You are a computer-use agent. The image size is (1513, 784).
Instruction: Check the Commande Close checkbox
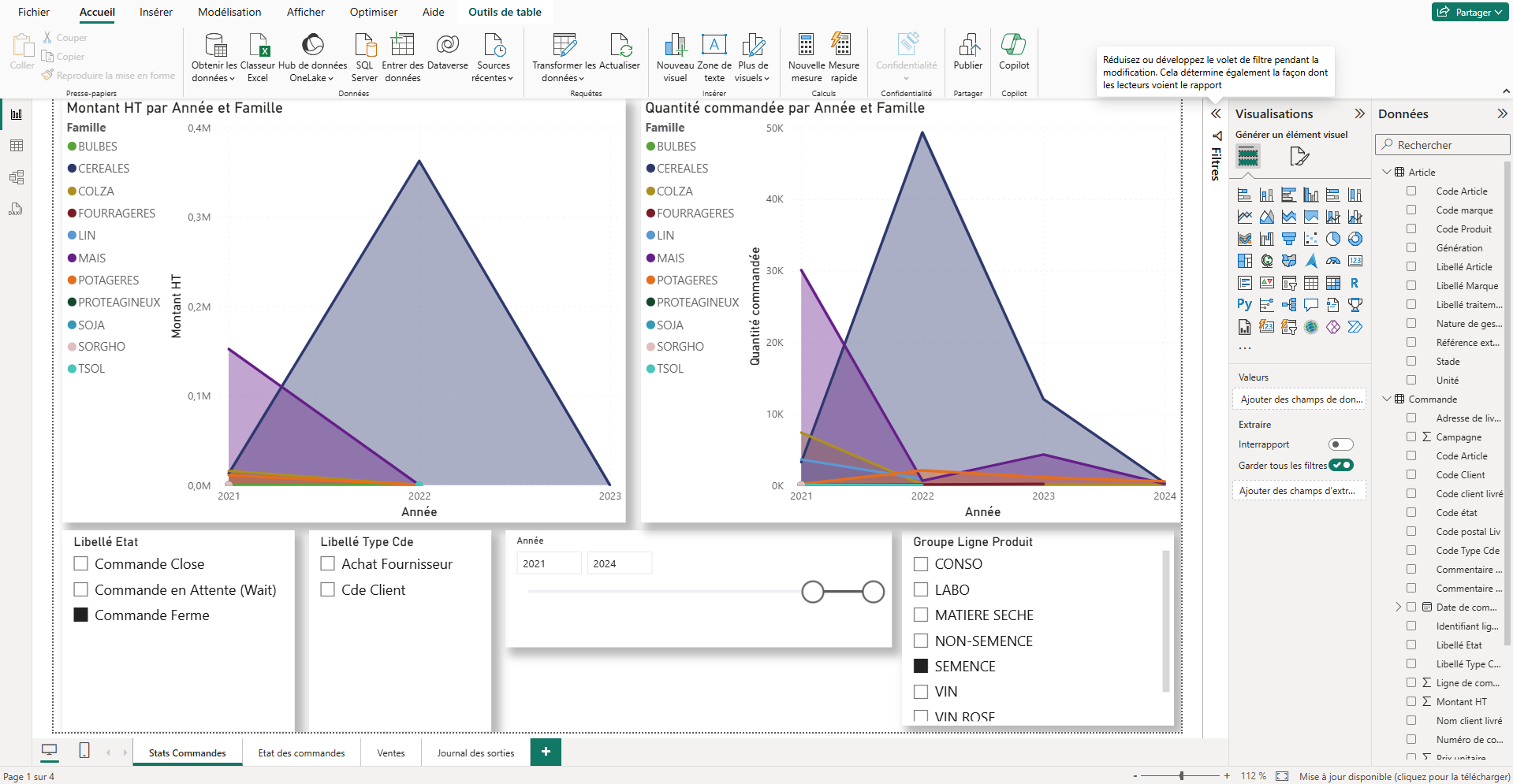coord(80,563)
